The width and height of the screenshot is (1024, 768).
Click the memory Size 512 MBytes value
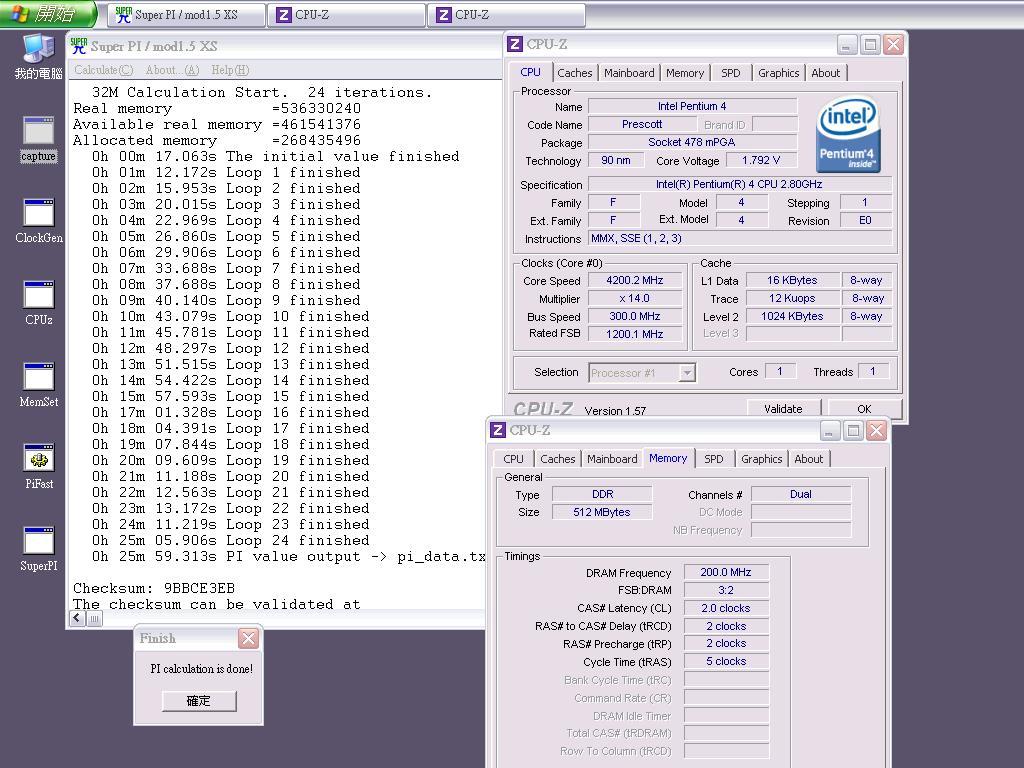click(602, 512)
